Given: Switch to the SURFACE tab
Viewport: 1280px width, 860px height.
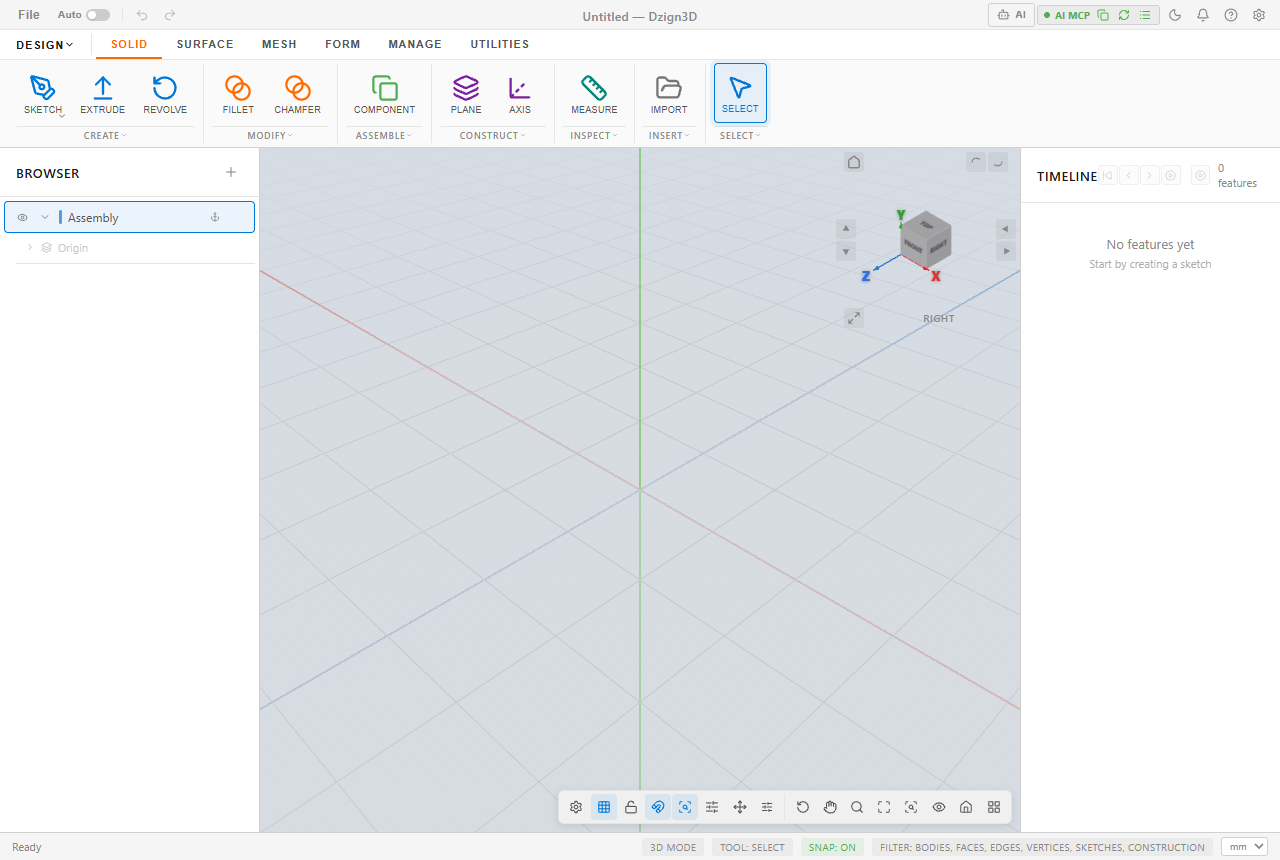Looking at the screenshot, I should pos(205,44).
